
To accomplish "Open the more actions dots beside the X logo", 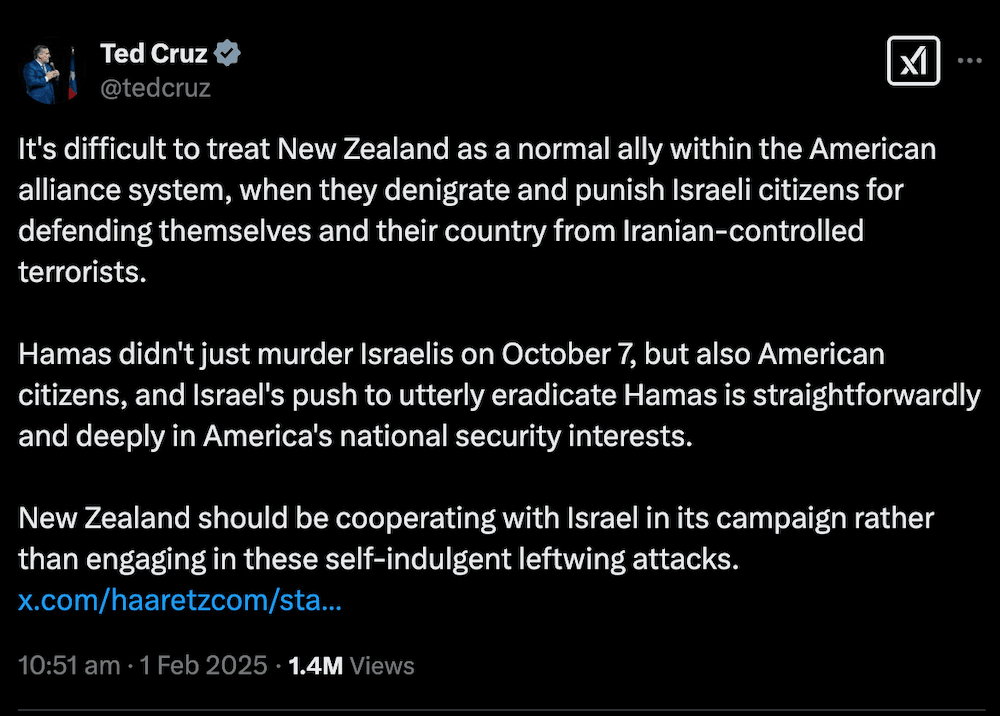I will (x=969, y=60).
